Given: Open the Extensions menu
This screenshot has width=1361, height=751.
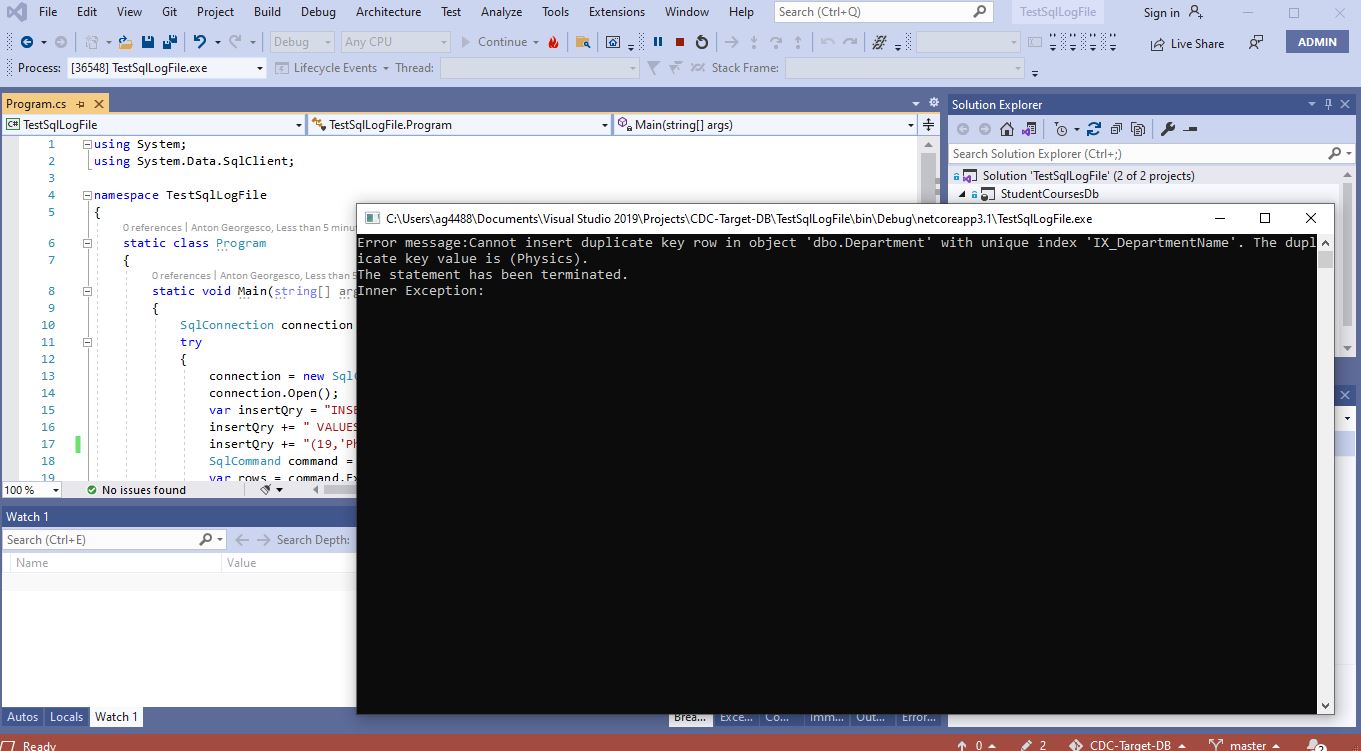Looking at the screenshot, I should pyautogui.click(x=617, y=12).
